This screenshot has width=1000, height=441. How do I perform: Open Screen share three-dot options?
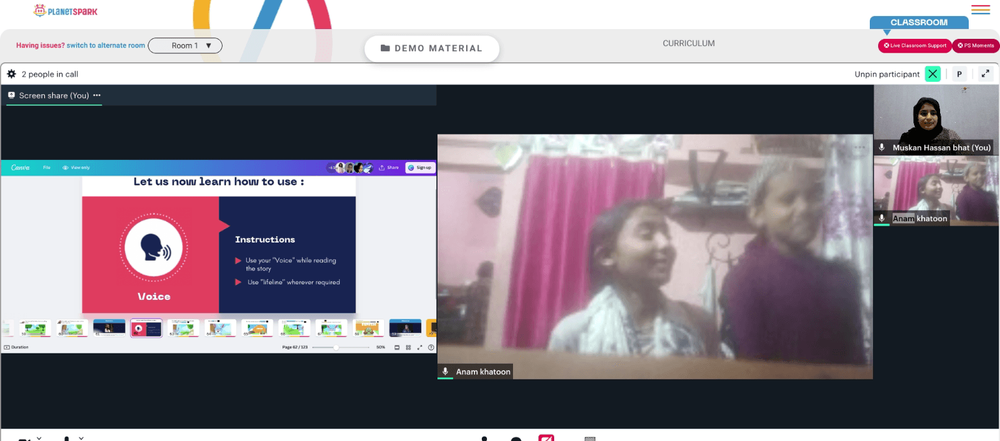[97, 95]
